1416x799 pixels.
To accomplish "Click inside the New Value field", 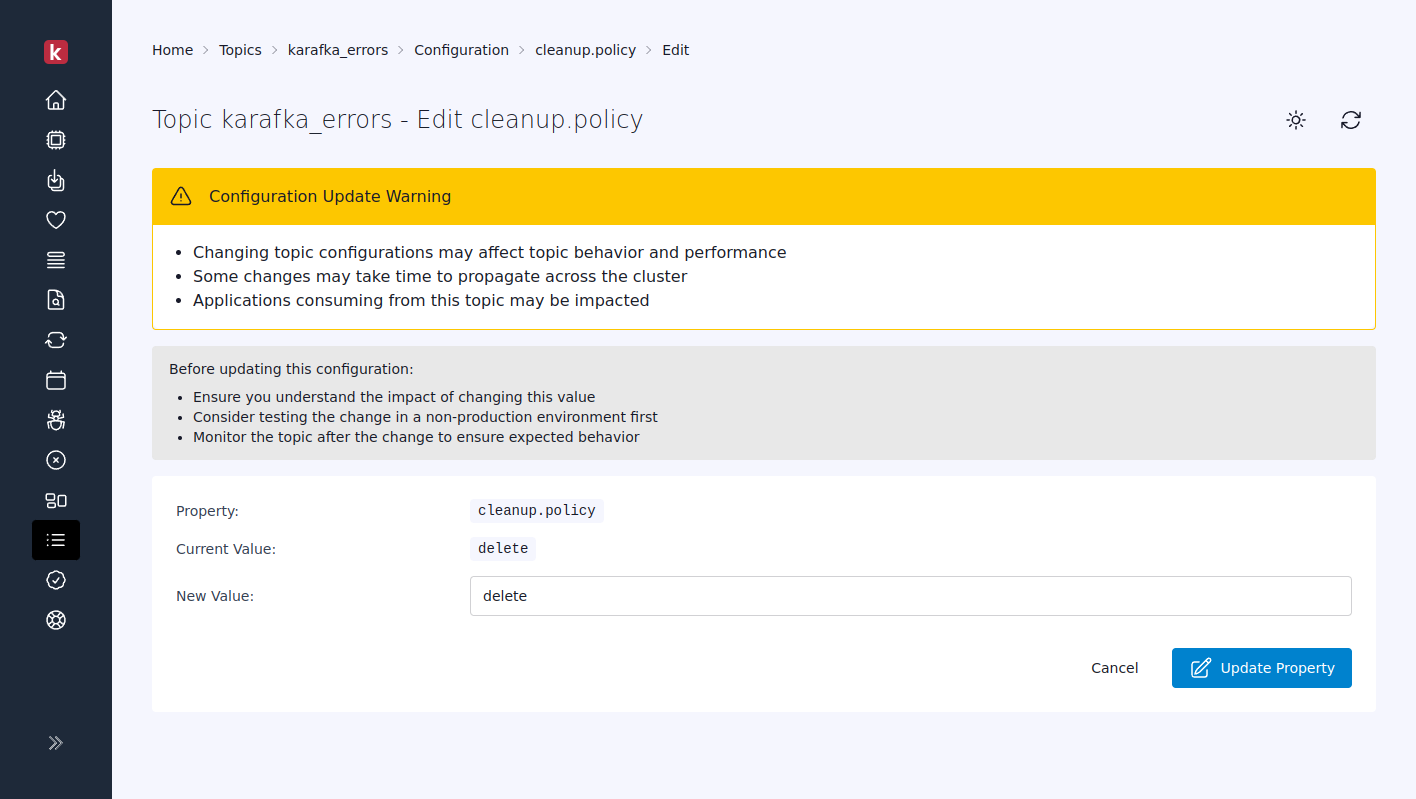I will coord(910,595).
